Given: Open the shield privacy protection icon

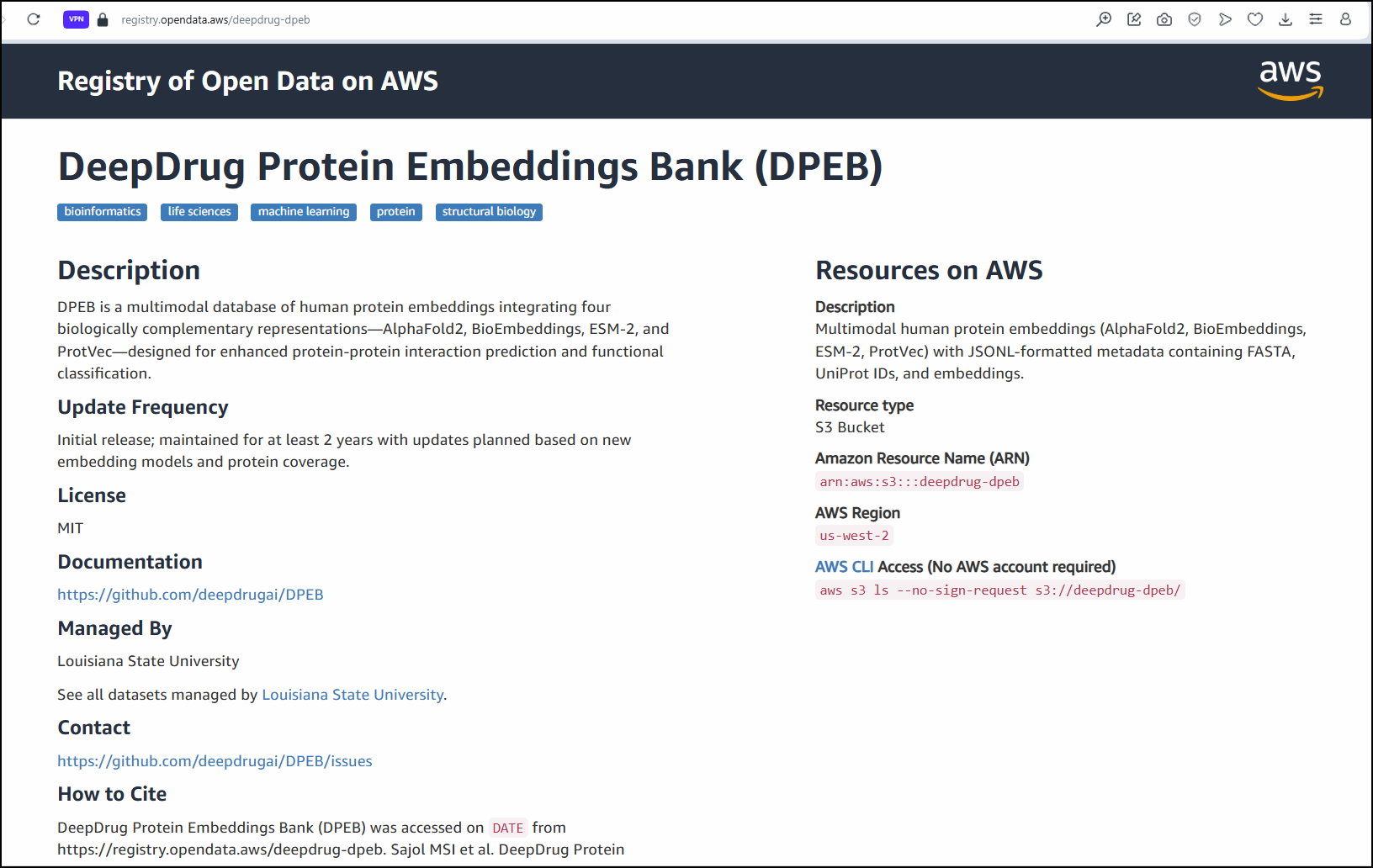Looking at the screenshot, I should point(1195,19).
